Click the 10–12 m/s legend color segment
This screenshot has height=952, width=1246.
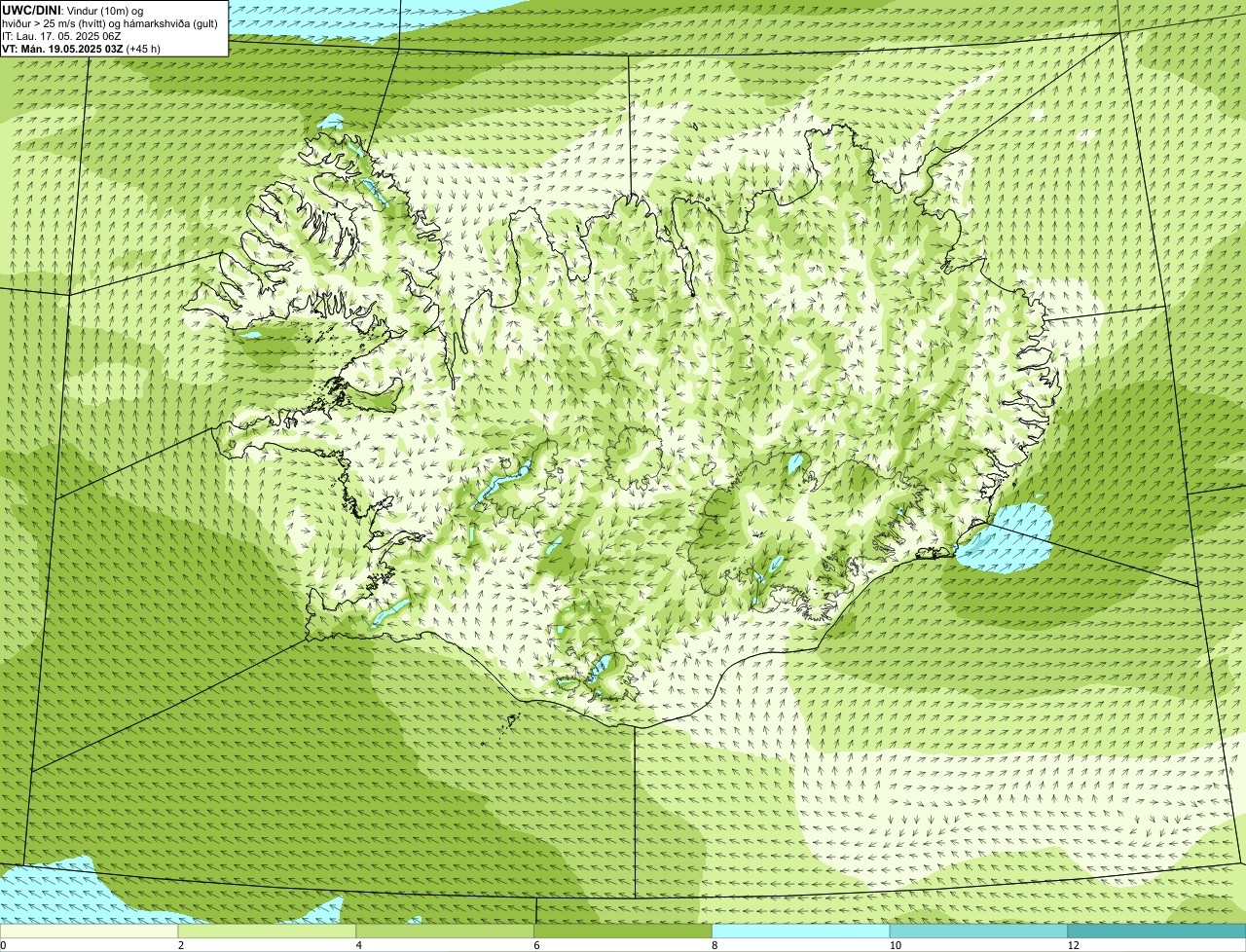979,931
